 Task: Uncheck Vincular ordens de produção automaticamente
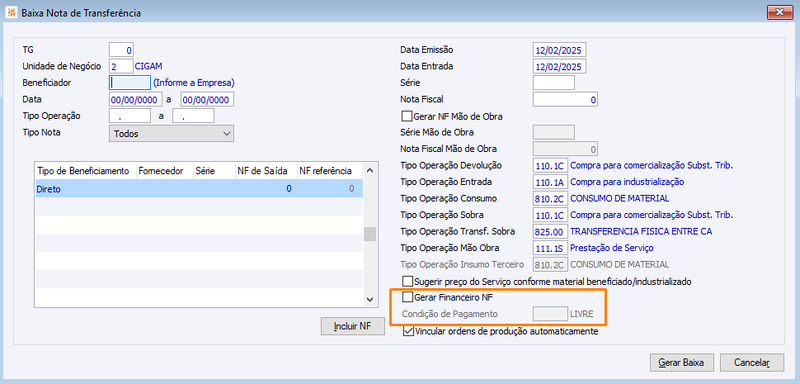(408, 331)
